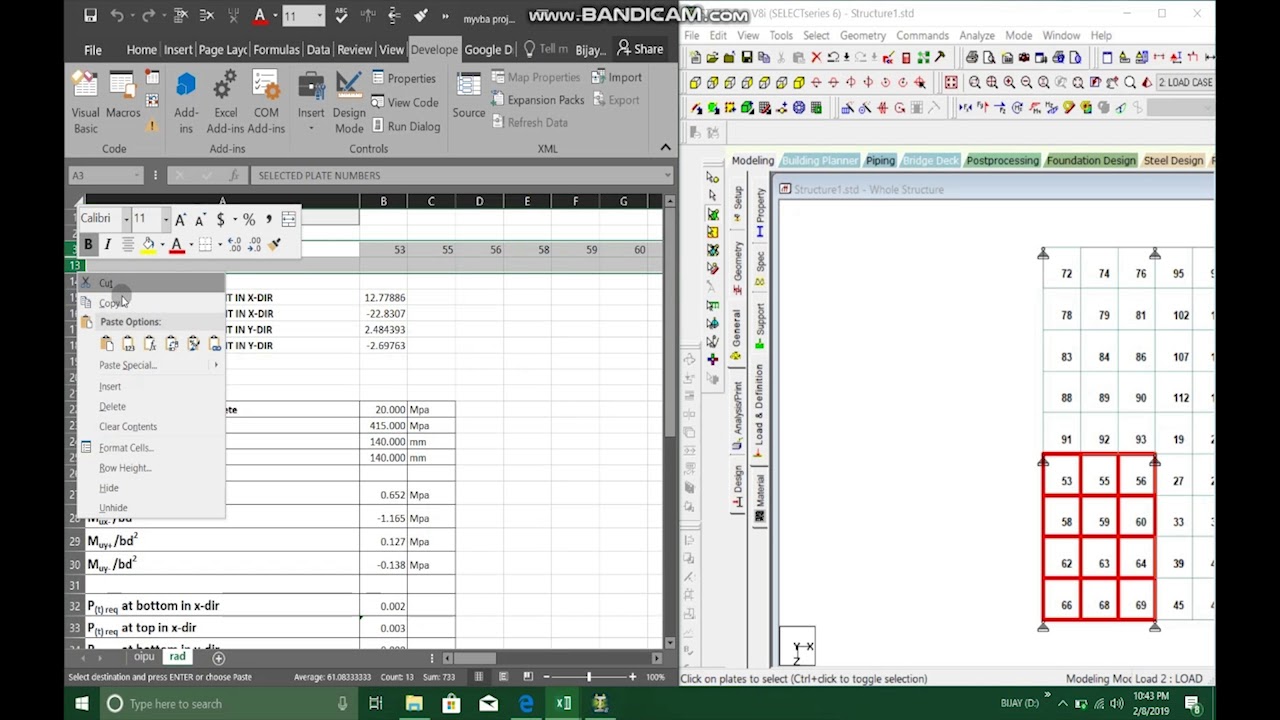Click STAAD Save toolbar icon
The image size is (1280, 720).
(746, 58)
